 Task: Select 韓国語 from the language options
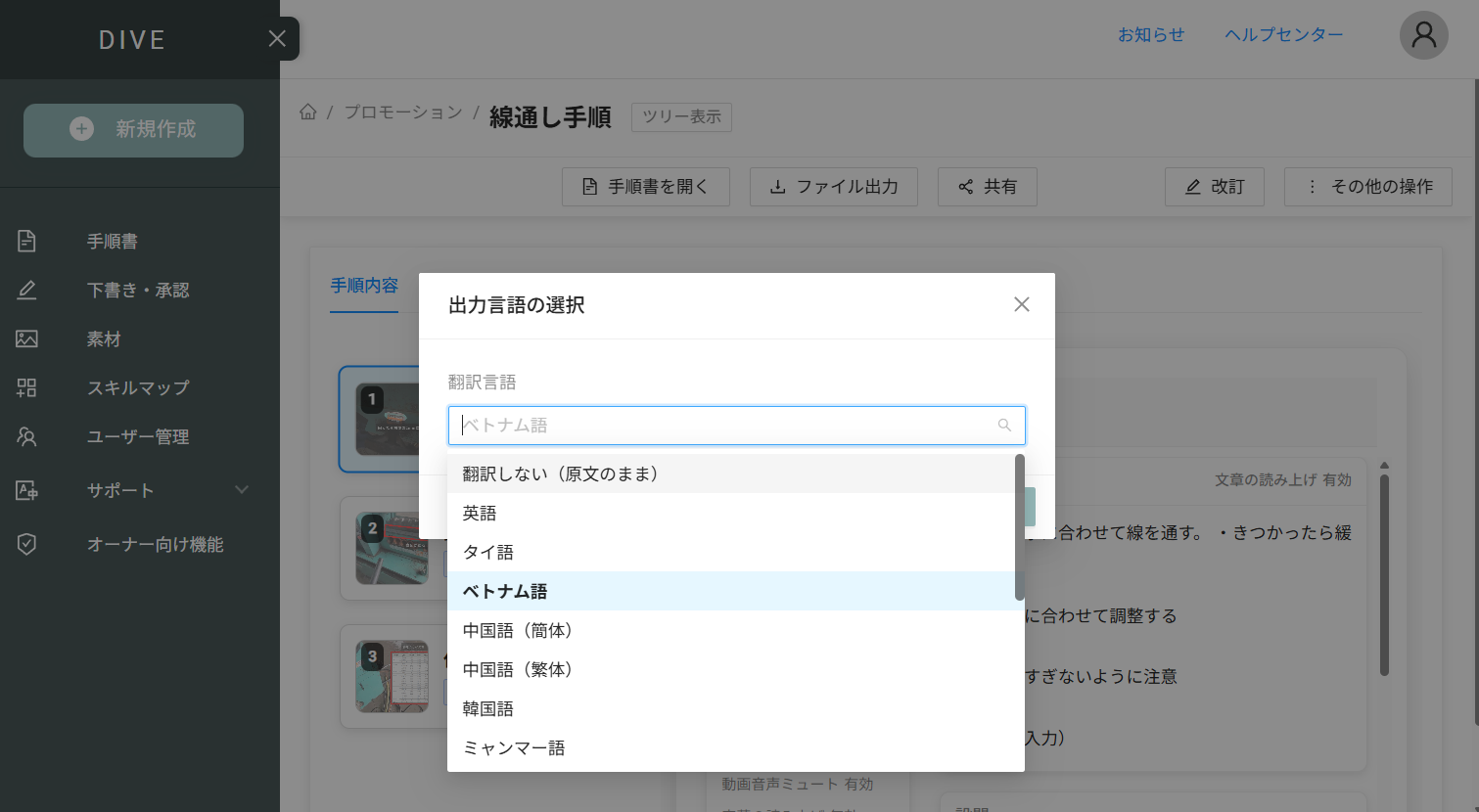pyautogui.click(x=488, y=708)
